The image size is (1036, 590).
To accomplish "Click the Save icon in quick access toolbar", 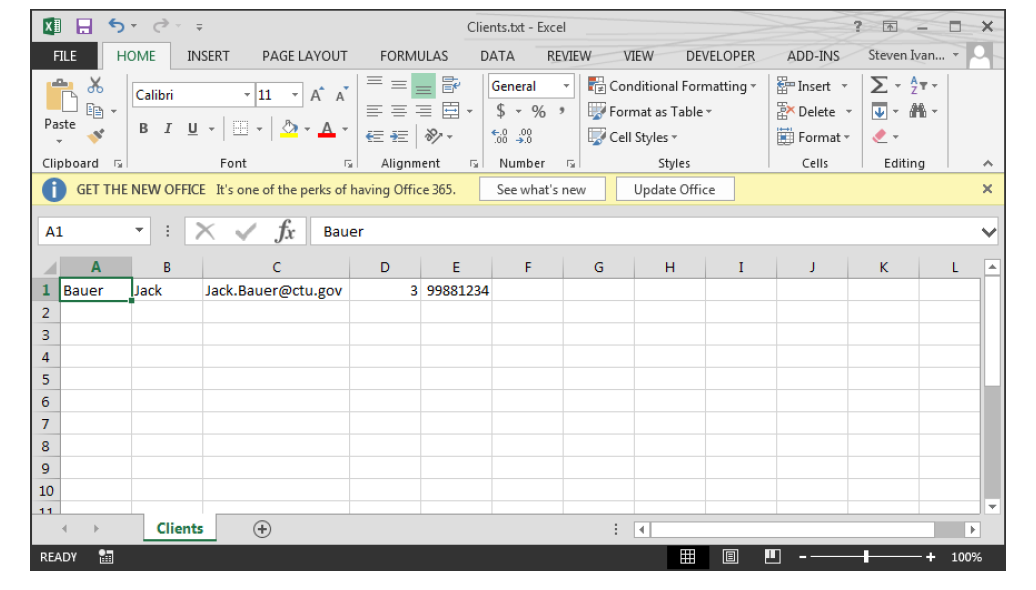I will coord(84,26).
